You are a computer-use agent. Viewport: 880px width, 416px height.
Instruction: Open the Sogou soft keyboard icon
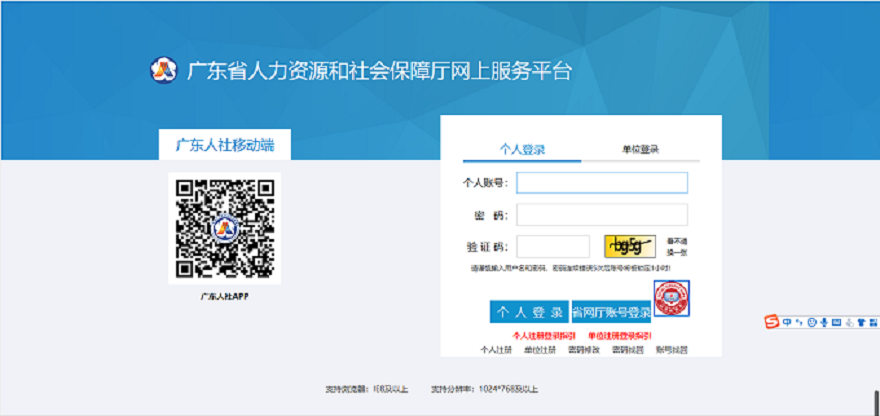click(836, 322)
